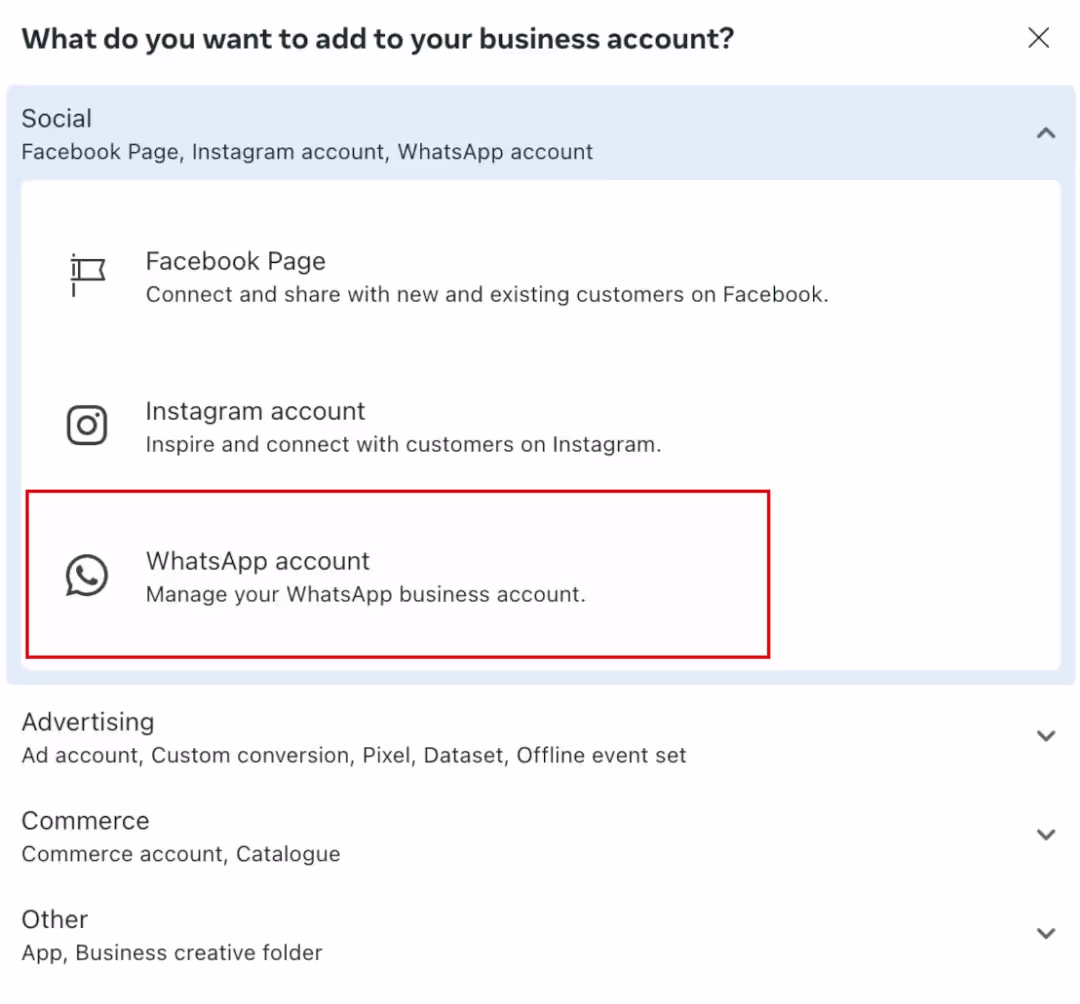Viewport: 1080px width, 1004px height.
Task: Close the add to business account dialog
Action: (1038, 38)
